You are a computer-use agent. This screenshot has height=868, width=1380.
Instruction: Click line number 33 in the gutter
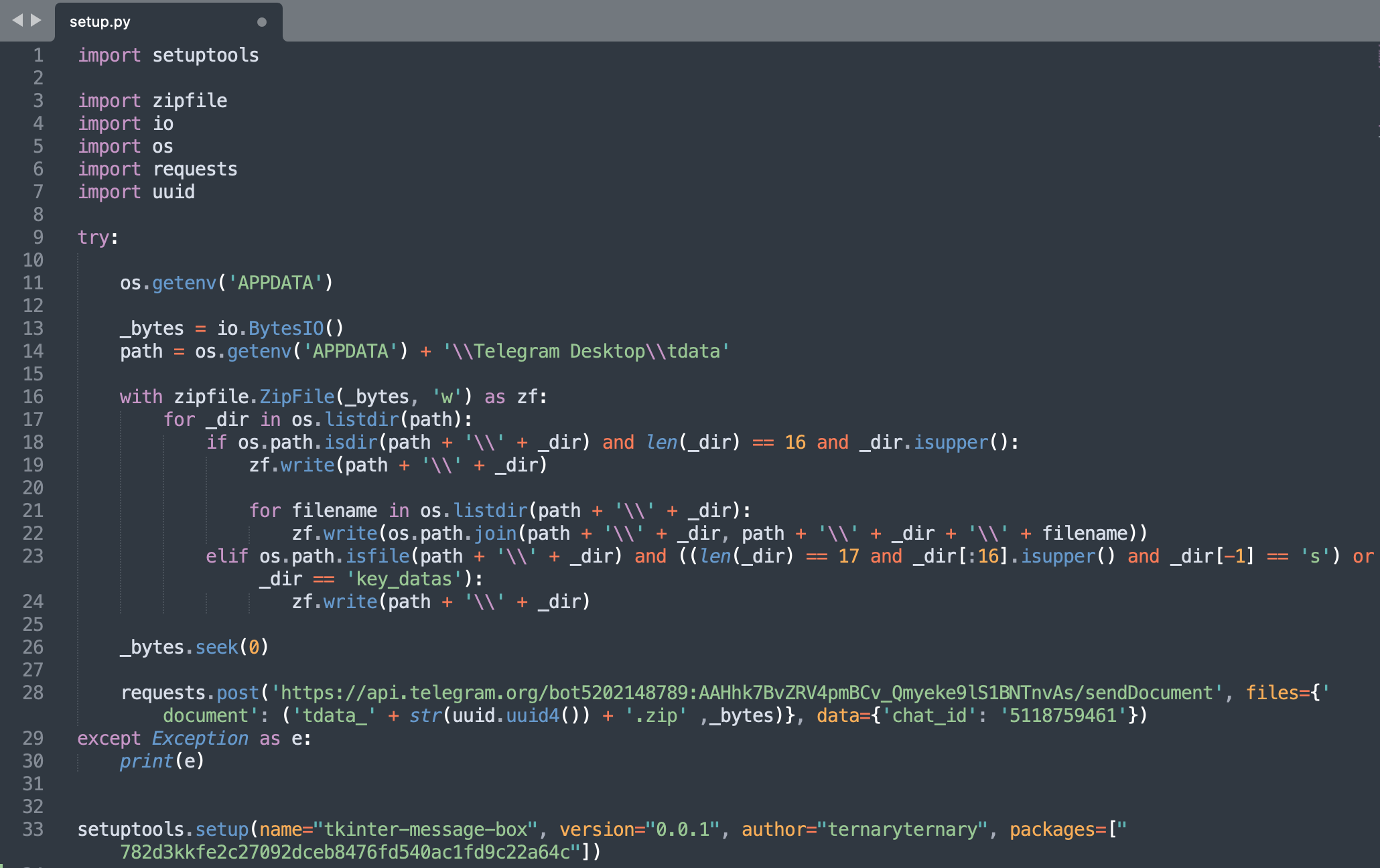[33, 830]
